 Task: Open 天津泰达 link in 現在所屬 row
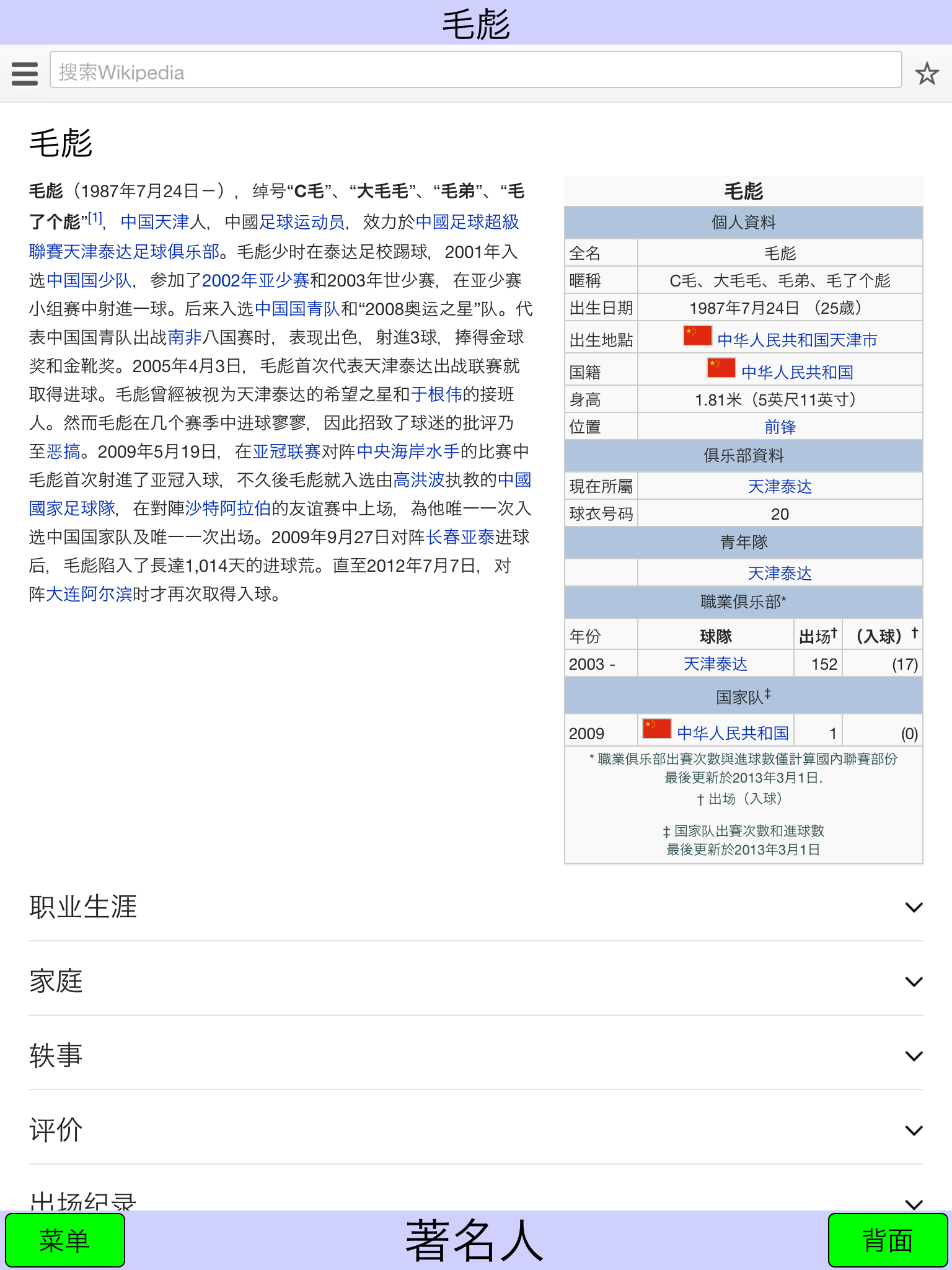click(780, 486)
